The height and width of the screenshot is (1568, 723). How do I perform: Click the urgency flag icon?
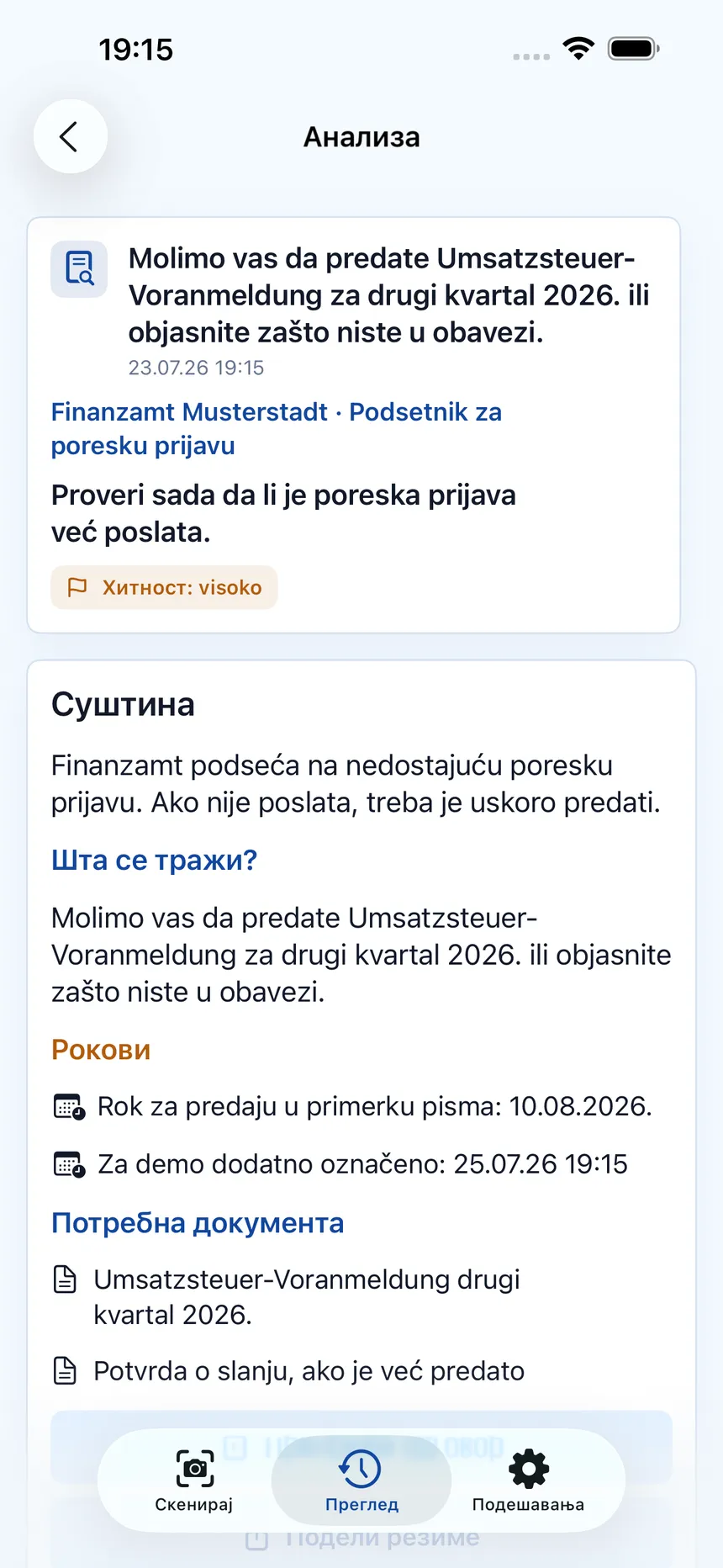pyautogui.click(x=77, y=587)
